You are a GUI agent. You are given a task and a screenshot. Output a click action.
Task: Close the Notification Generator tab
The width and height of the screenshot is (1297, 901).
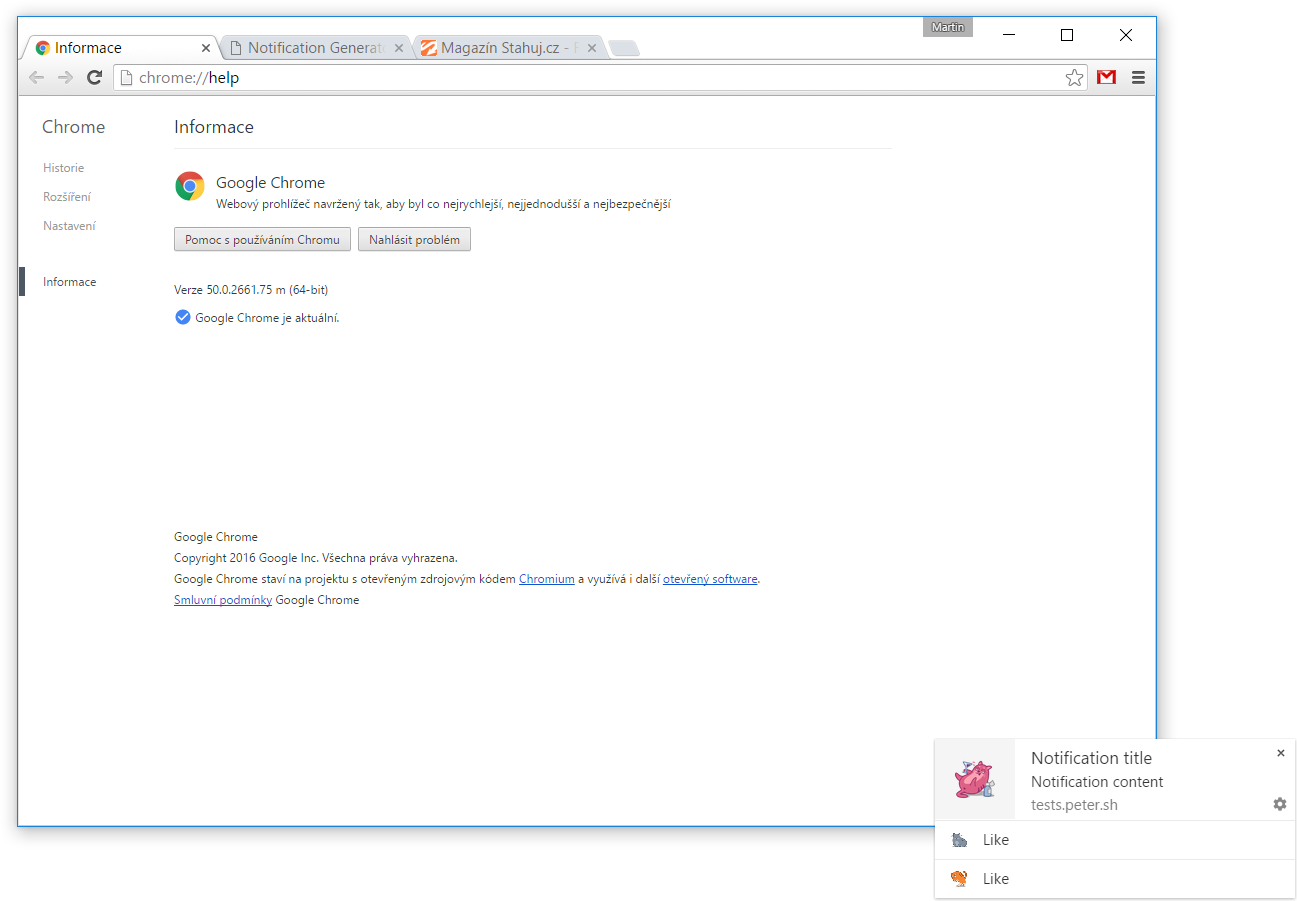pyautogui.click(x=399, y=48)
